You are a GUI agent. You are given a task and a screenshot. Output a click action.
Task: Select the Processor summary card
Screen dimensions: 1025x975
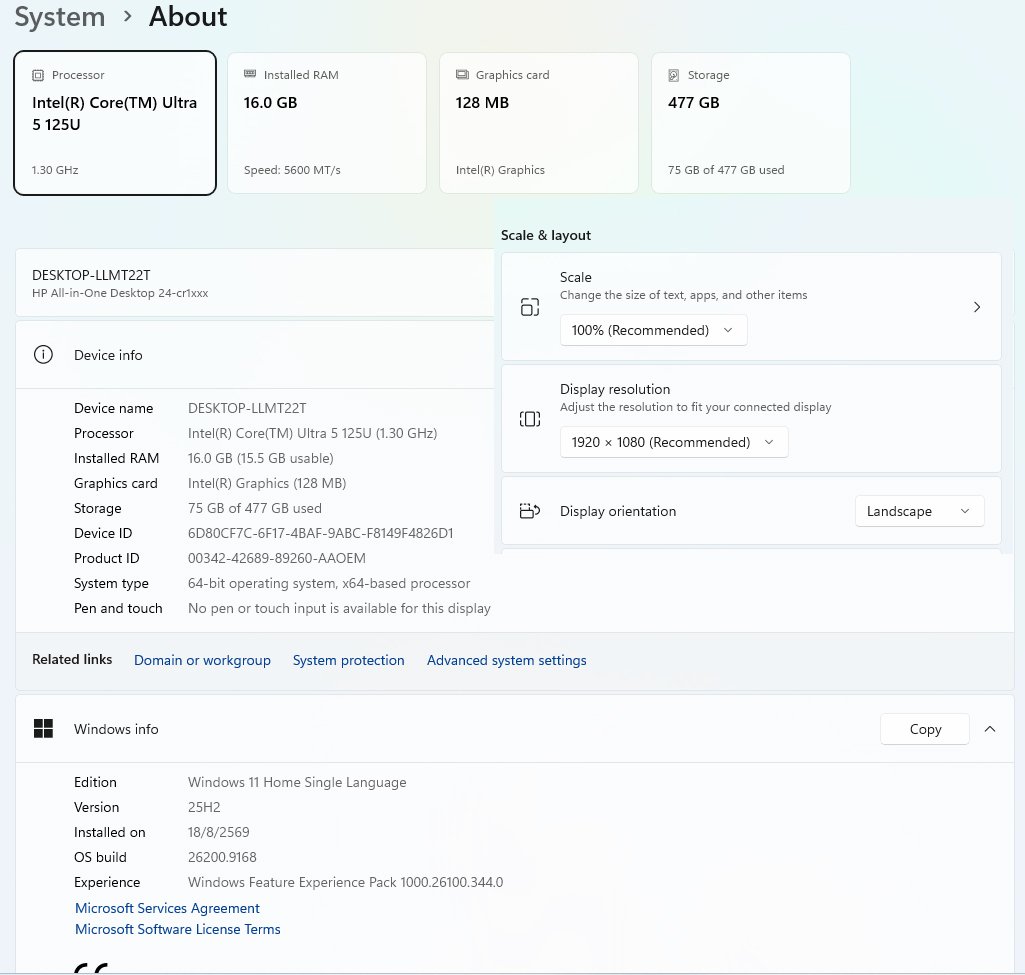coord(115,123)
